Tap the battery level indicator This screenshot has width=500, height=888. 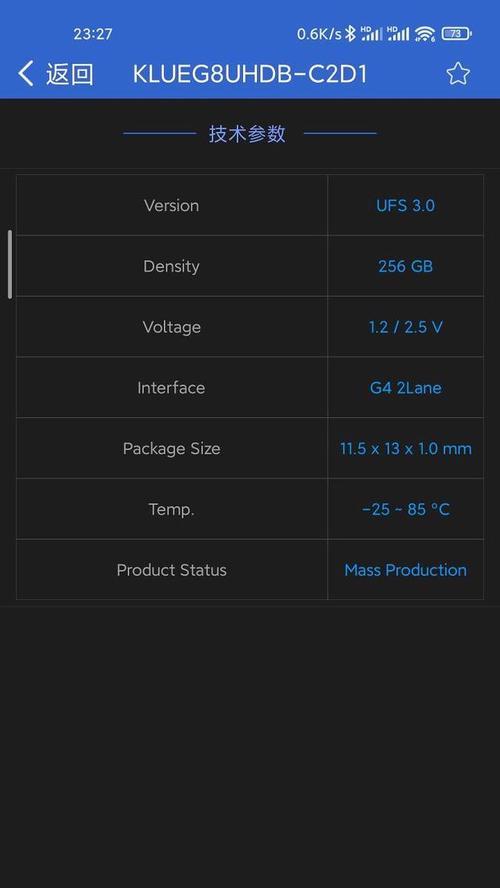coord(456,34)
